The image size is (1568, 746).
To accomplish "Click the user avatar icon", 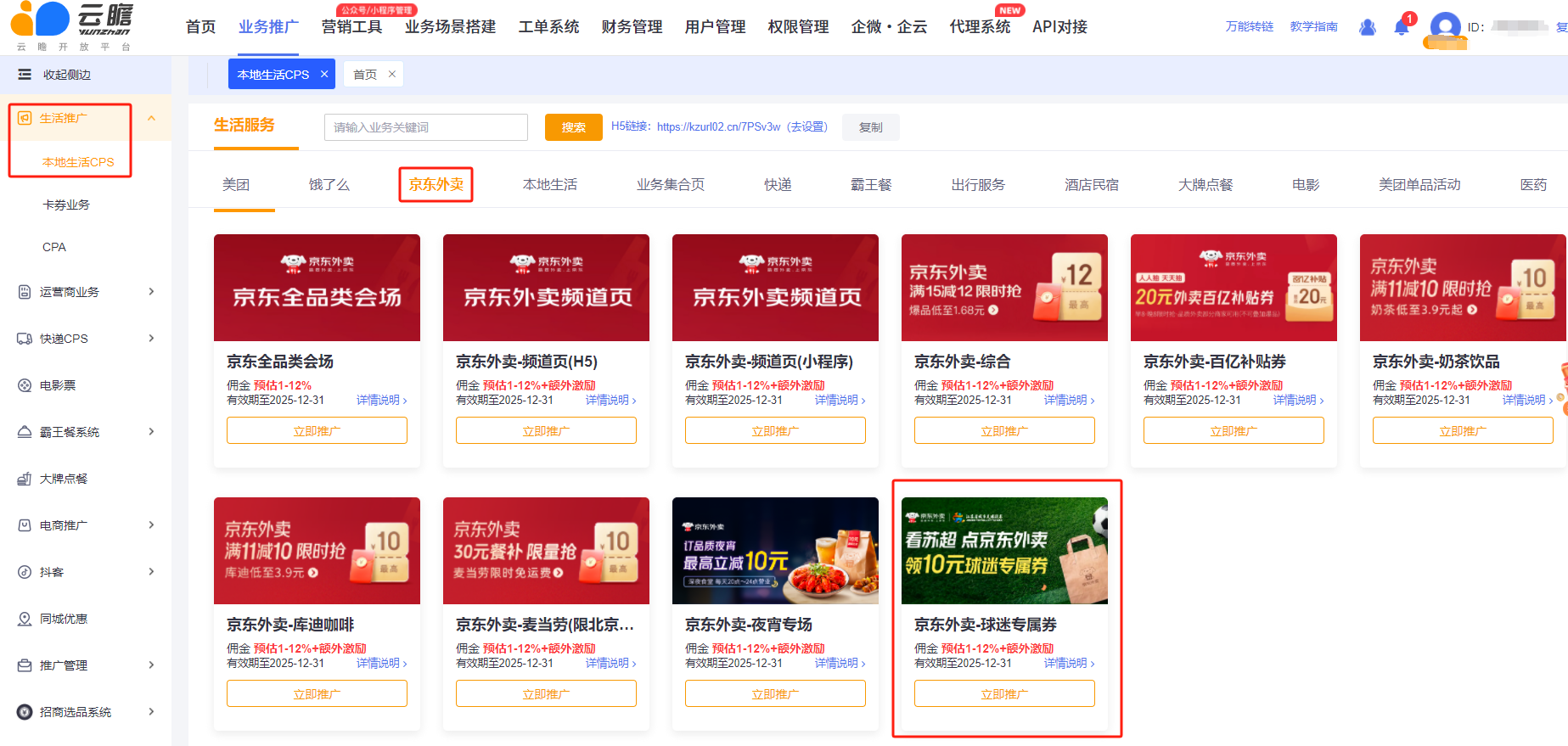I will click(1445, 27).
